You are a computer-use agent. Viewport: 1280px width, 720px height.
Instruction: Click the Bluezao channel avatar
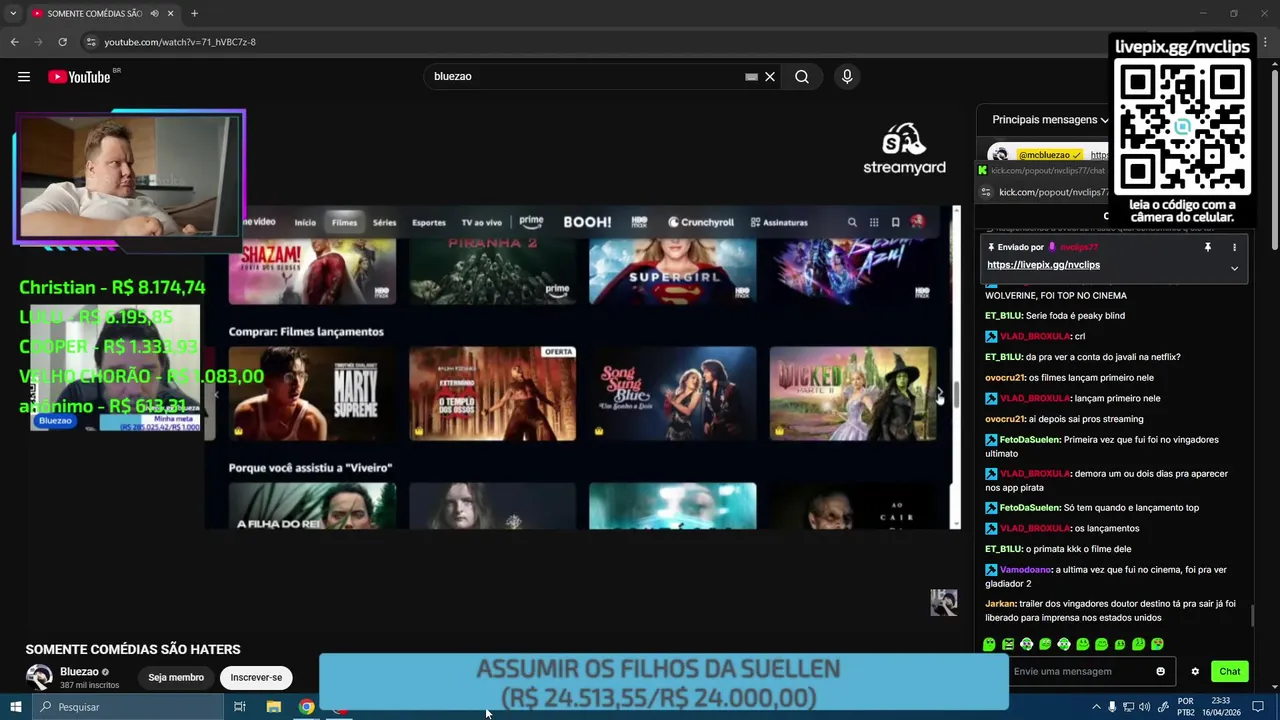pyautogui.click(x=39, y=677)
